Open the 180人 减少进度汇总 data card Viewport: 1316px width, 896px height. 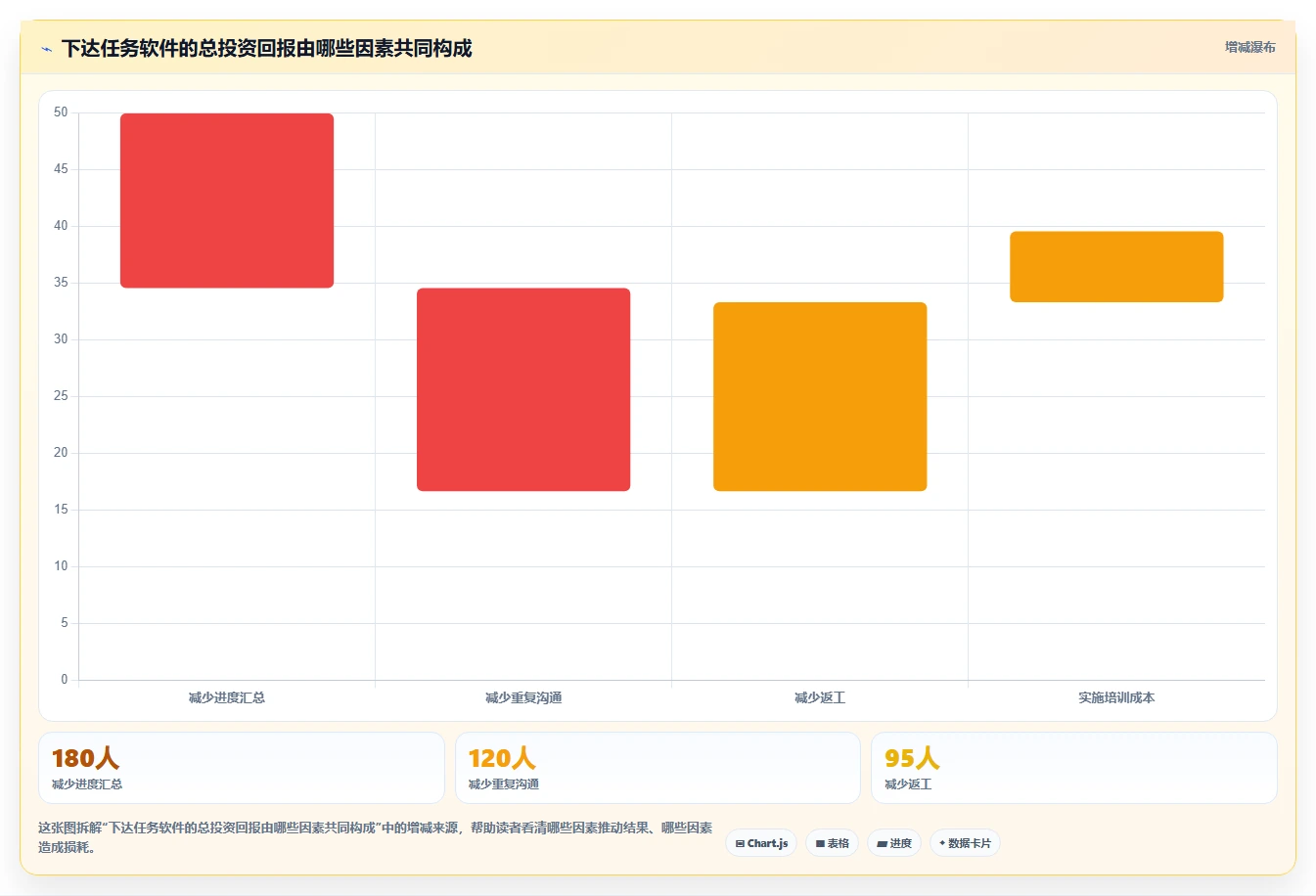click(241, 768)
